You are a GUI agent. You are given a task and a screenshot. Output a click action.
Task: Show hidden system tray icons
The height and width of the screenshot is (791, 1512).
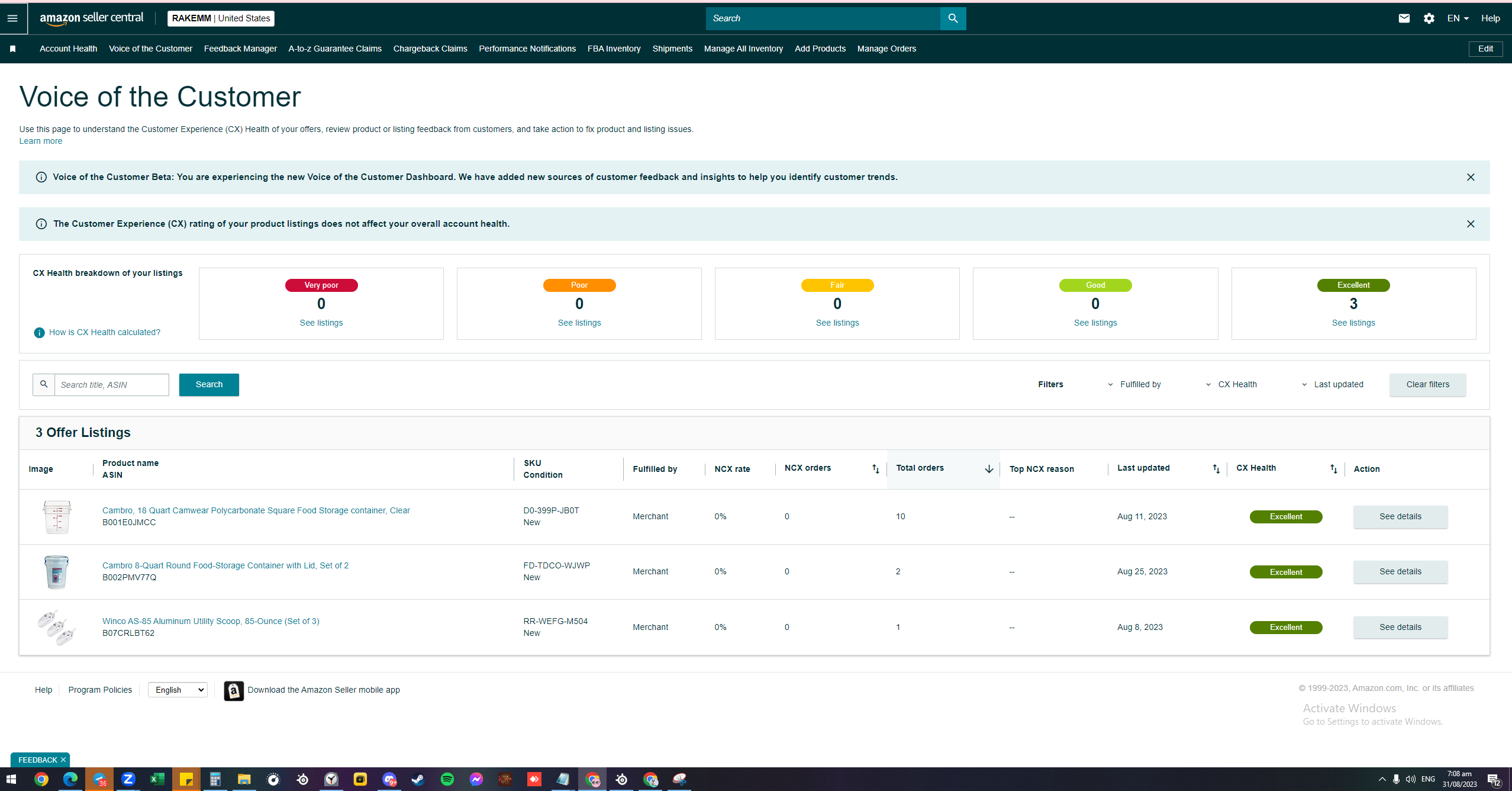click(1382, 779)
